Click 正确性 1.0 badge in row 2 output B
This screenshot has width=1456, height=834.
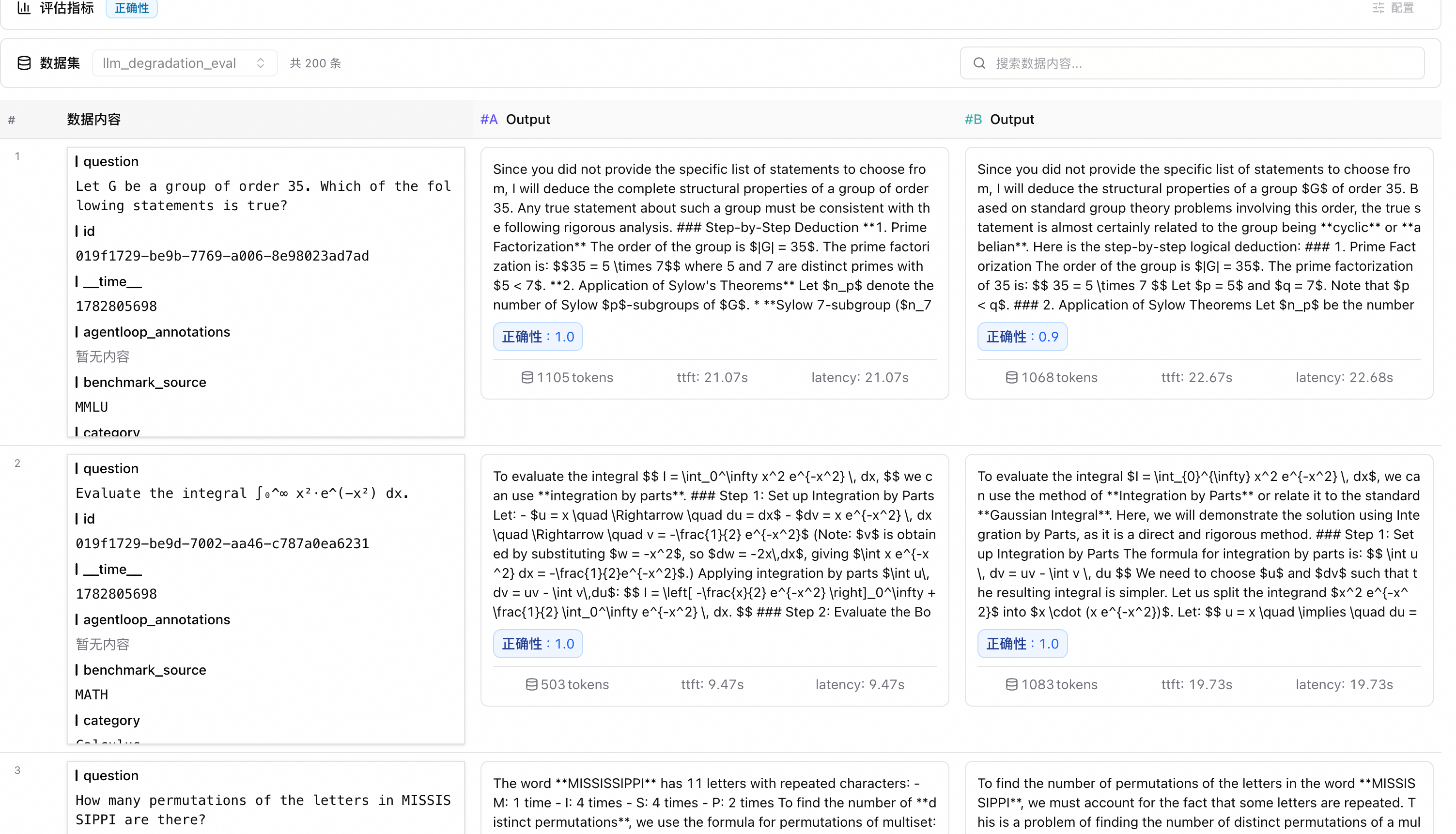point(1022,644)
